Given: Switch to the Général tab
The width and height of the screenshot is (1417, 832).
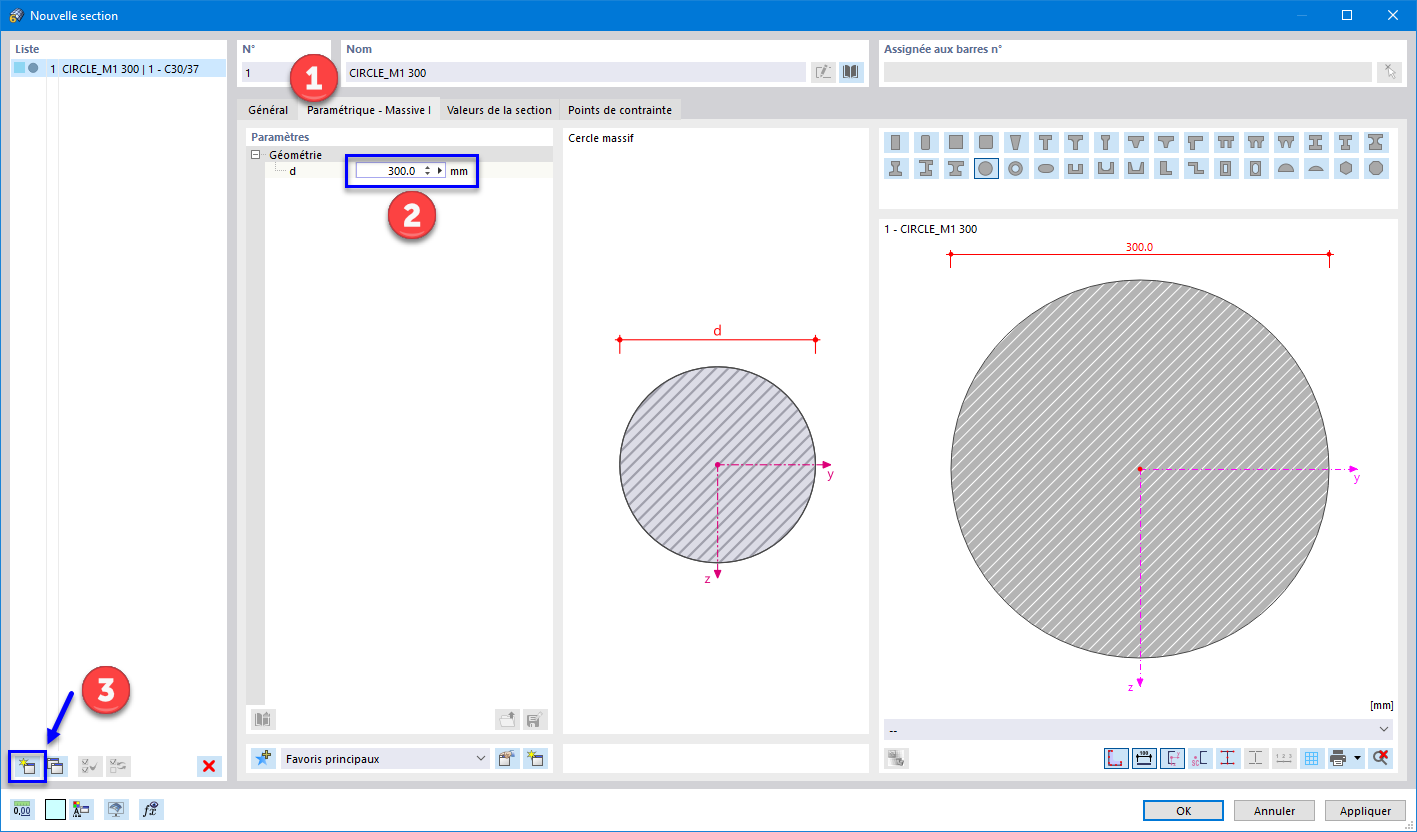Looking at the screenshot, I should point(268,110).
